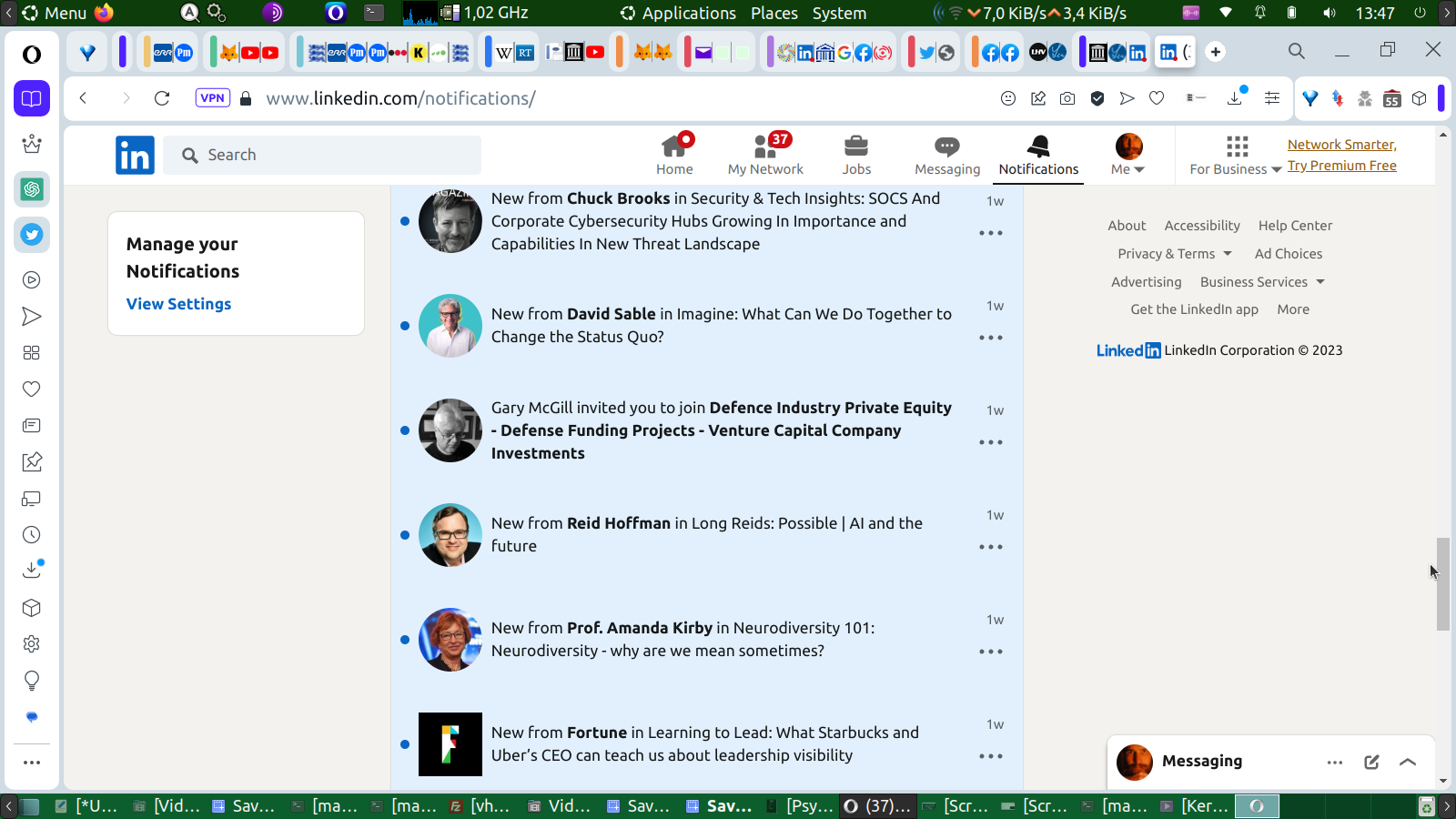1456x819 pixels.
Task: Expand the Privacy & Terms dropdown
Action: pyautogui.click(x=1175, y=254)
